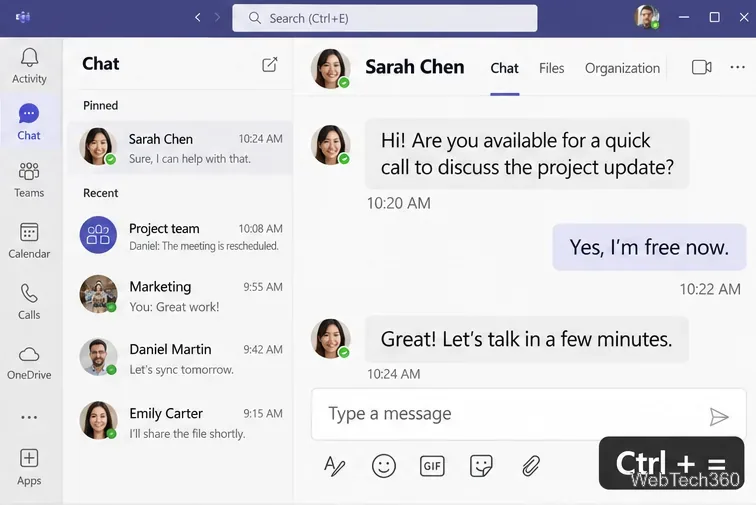Open Calls in the sidebar
This screenshot has height=505, width=756.
coord(29,301)
